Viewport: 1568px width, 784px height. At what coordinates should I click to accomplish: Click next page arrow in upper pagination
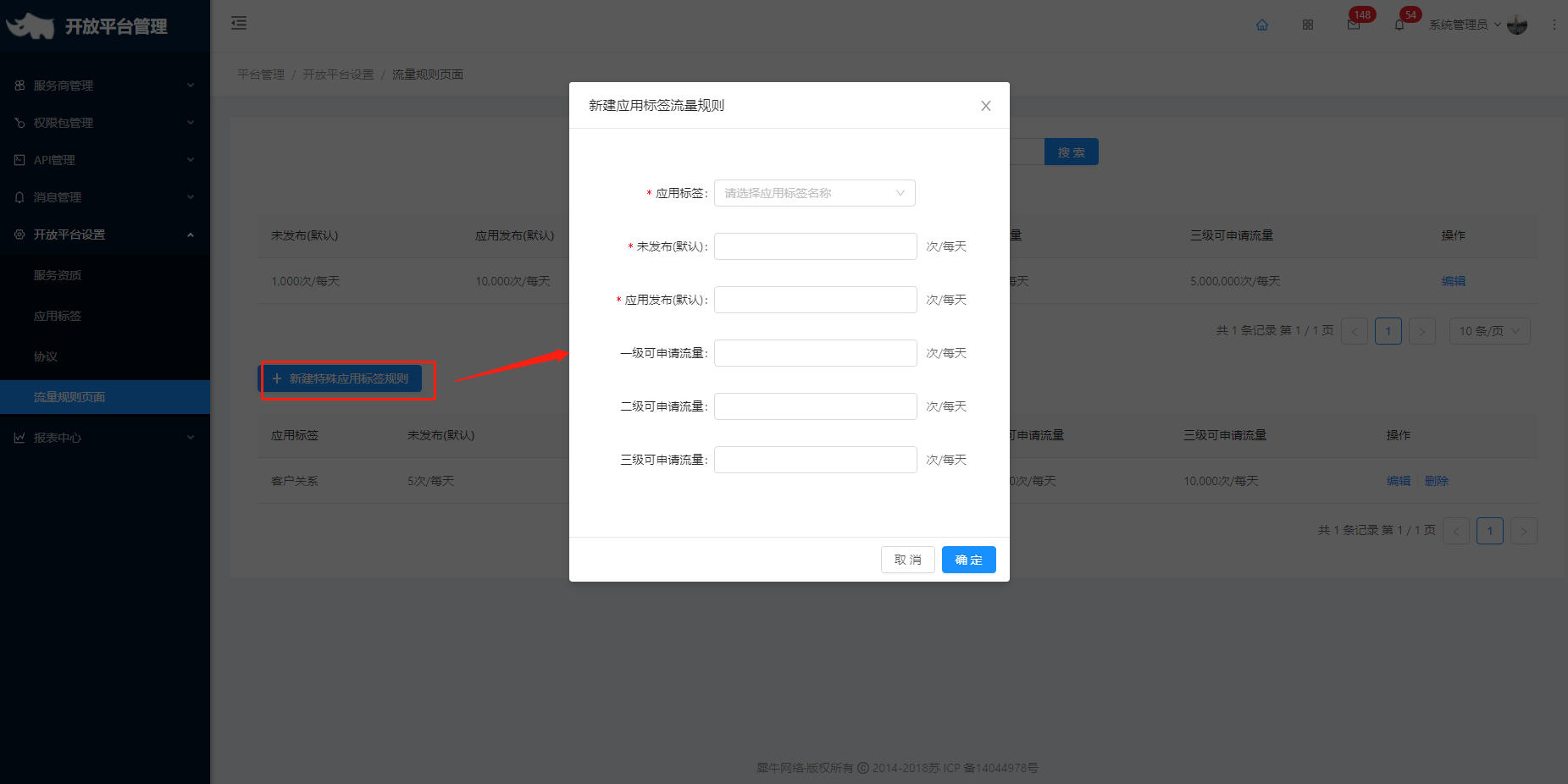pos(1422,331)
